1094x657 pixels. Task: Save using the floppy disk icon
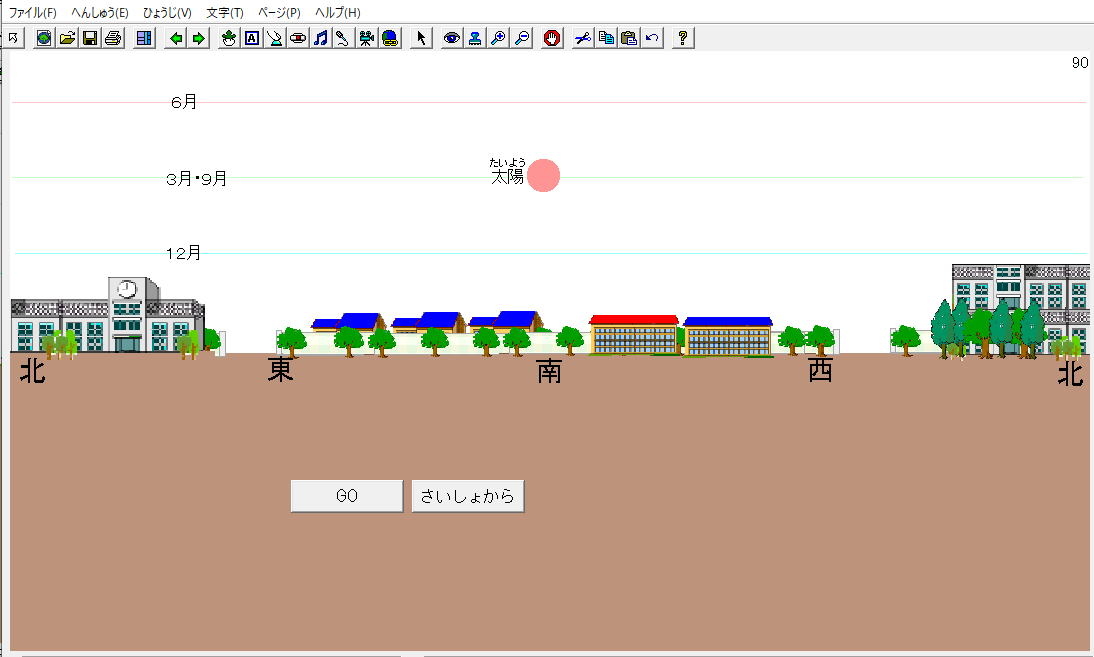click(90, 38)
